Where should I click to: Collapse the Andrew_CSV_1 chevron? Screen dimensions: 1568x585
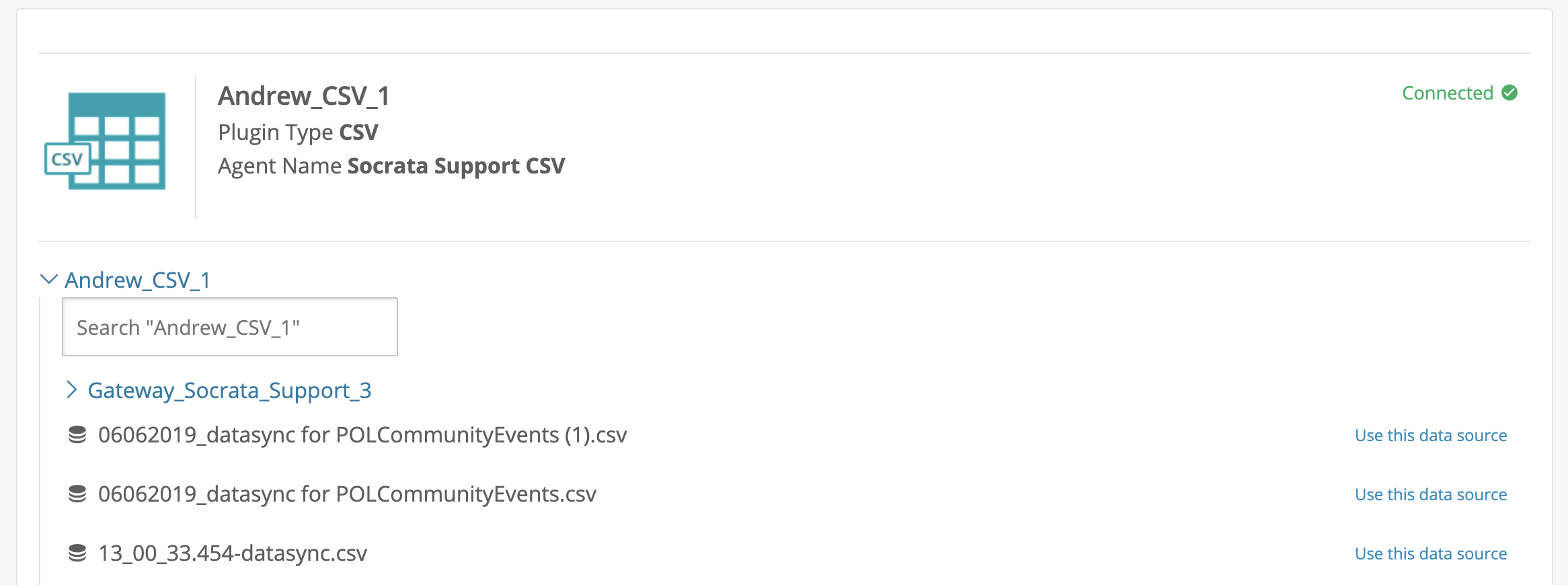point(49,279)
